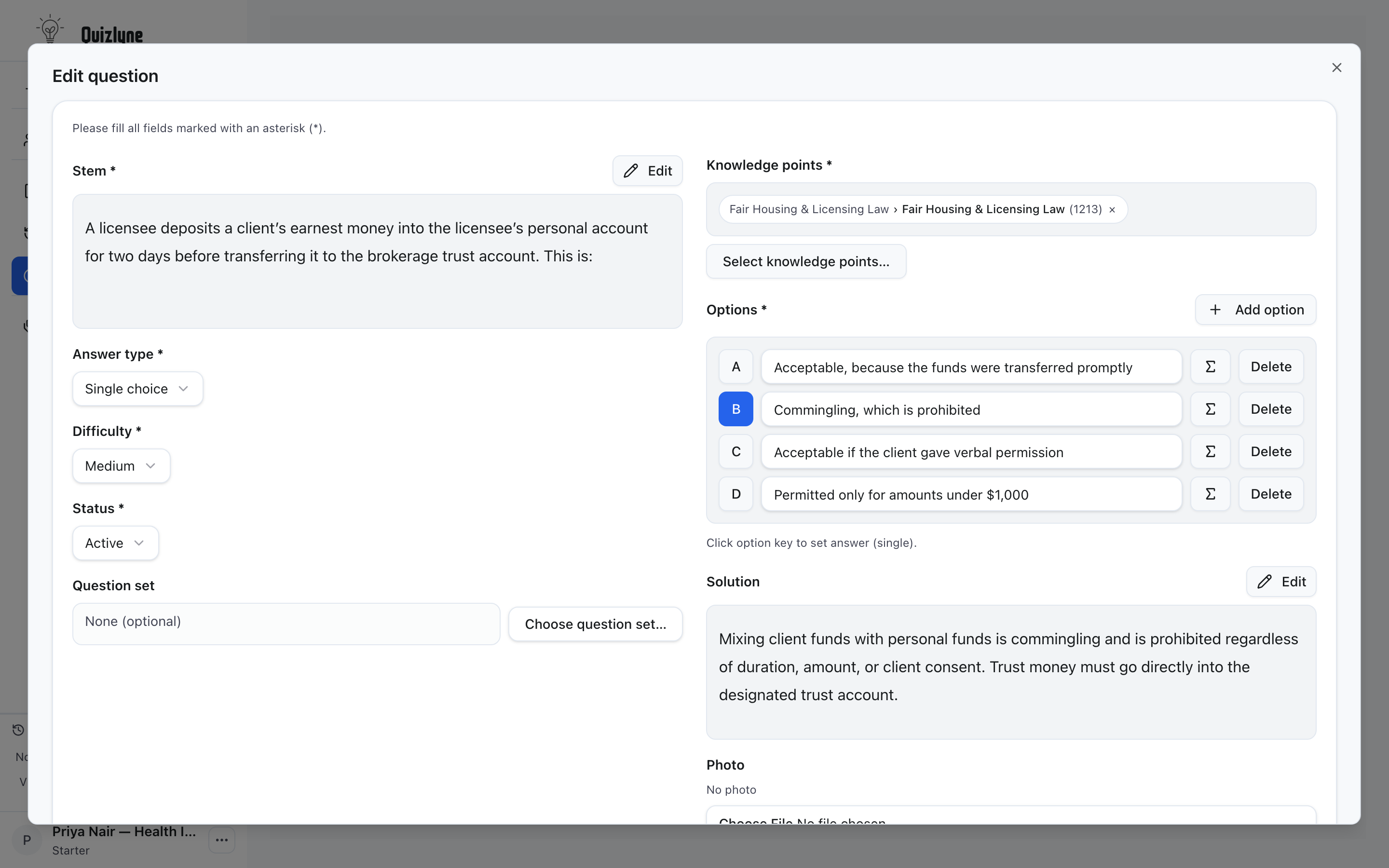Image resolution: width=1389 pixels, height=868 pixels.
Task: Open user menu ellipsis for Priya Nair
Action: (x=221, y=840)
